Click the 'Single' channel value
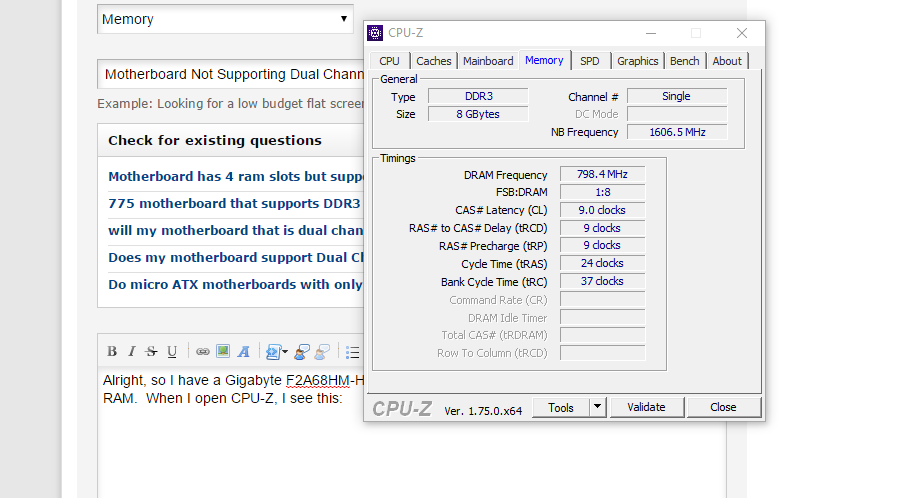This screenshot has height=498, width=917. (677, 96)
